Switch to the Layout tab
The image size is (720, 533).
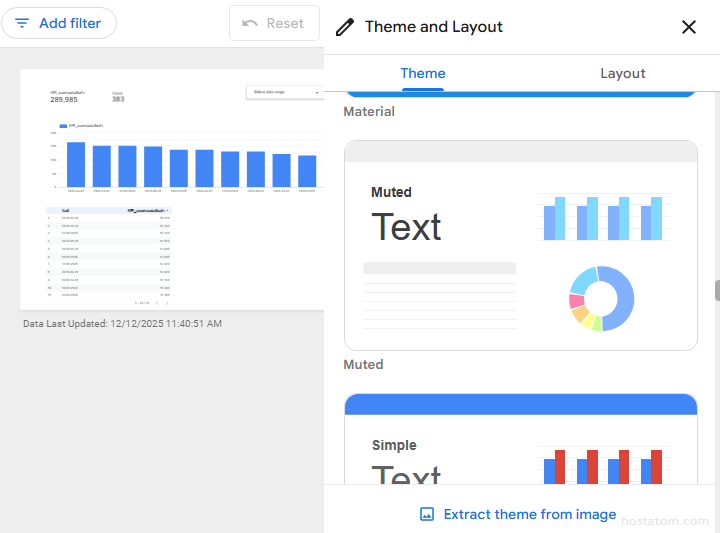(x=622, y=73)
